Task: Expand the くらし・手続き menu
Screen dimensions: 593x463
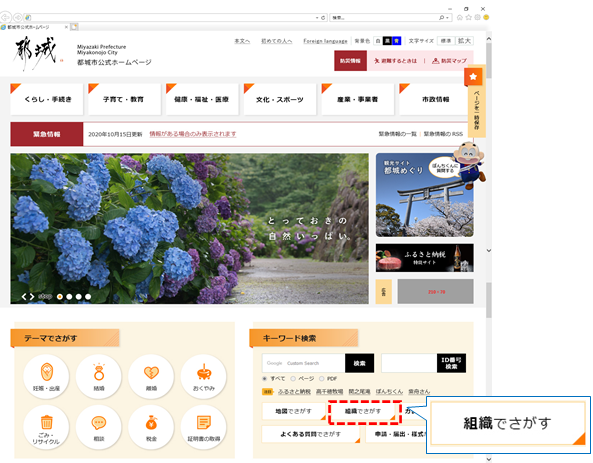Action: point(47,99)
